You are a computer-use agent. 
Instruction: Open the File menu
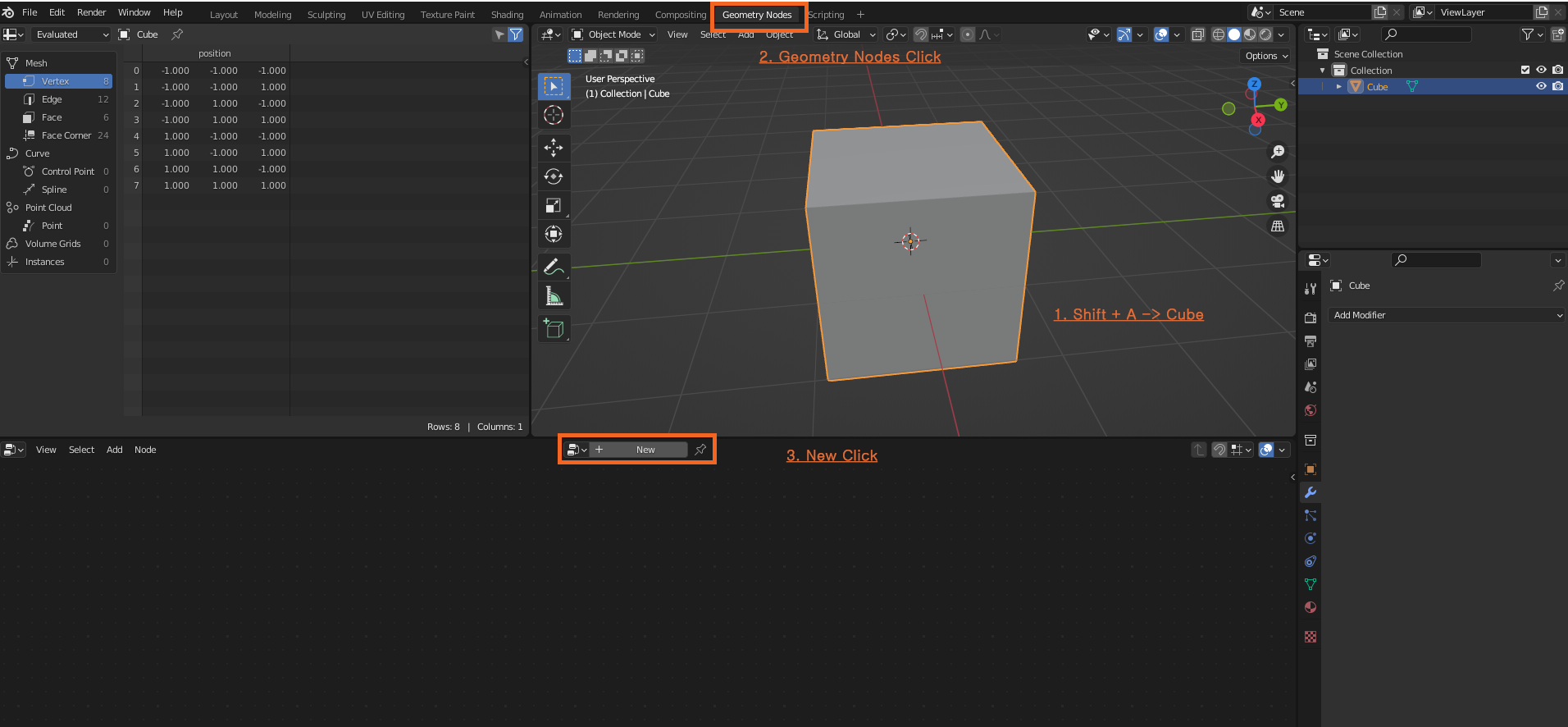tap(30, 12)
